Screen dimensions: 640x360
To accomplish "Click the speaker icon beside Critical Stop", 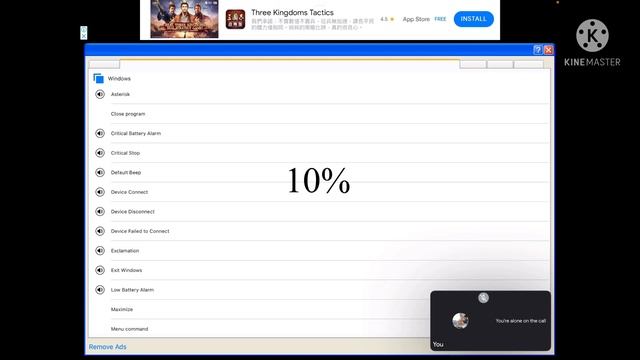I will [x=100, y=153].
